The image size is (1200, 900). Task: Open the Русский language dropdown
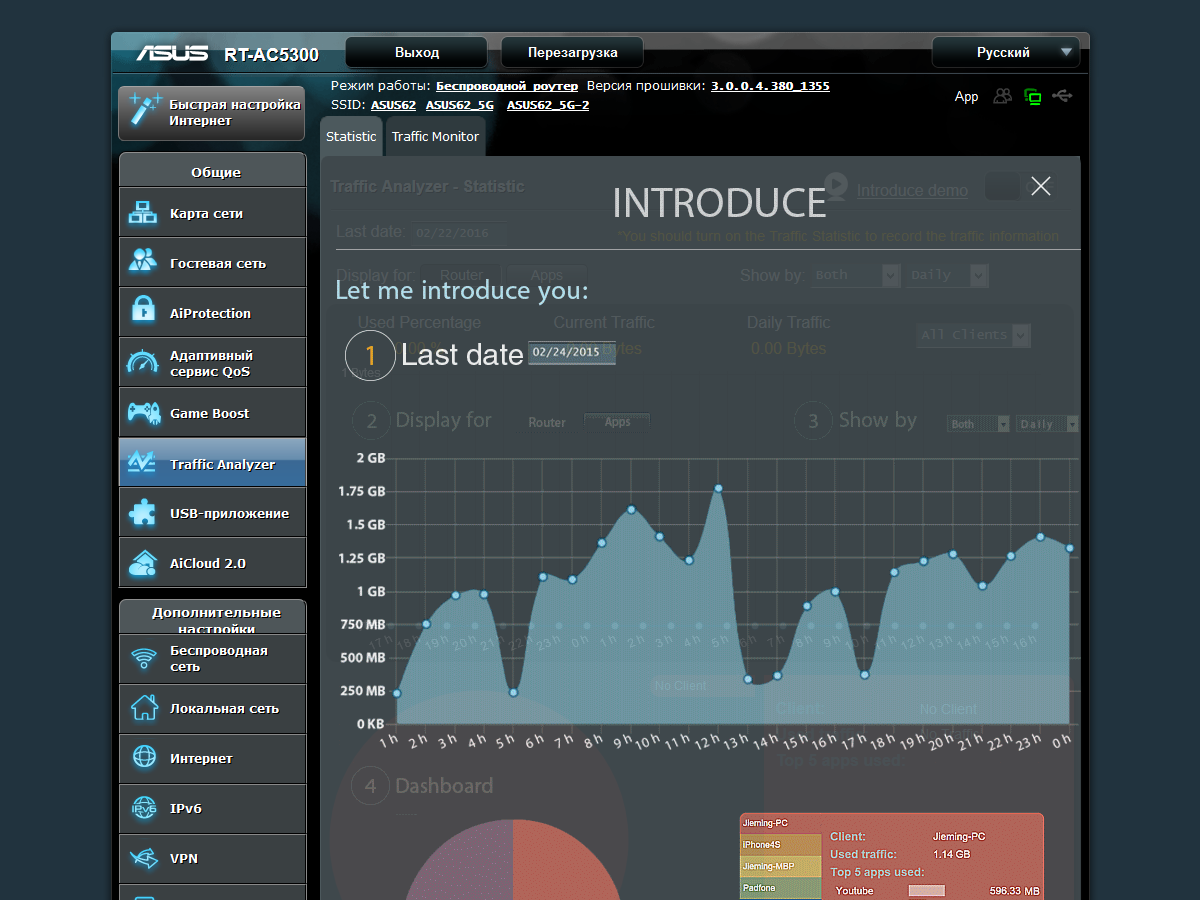[x=1005, y=52]
